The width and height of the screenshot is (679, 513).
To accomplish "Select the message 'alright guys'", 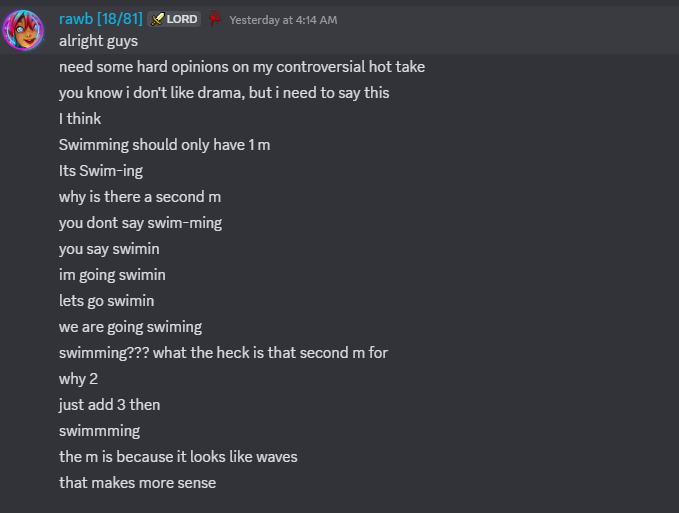I will pos(98,41).
